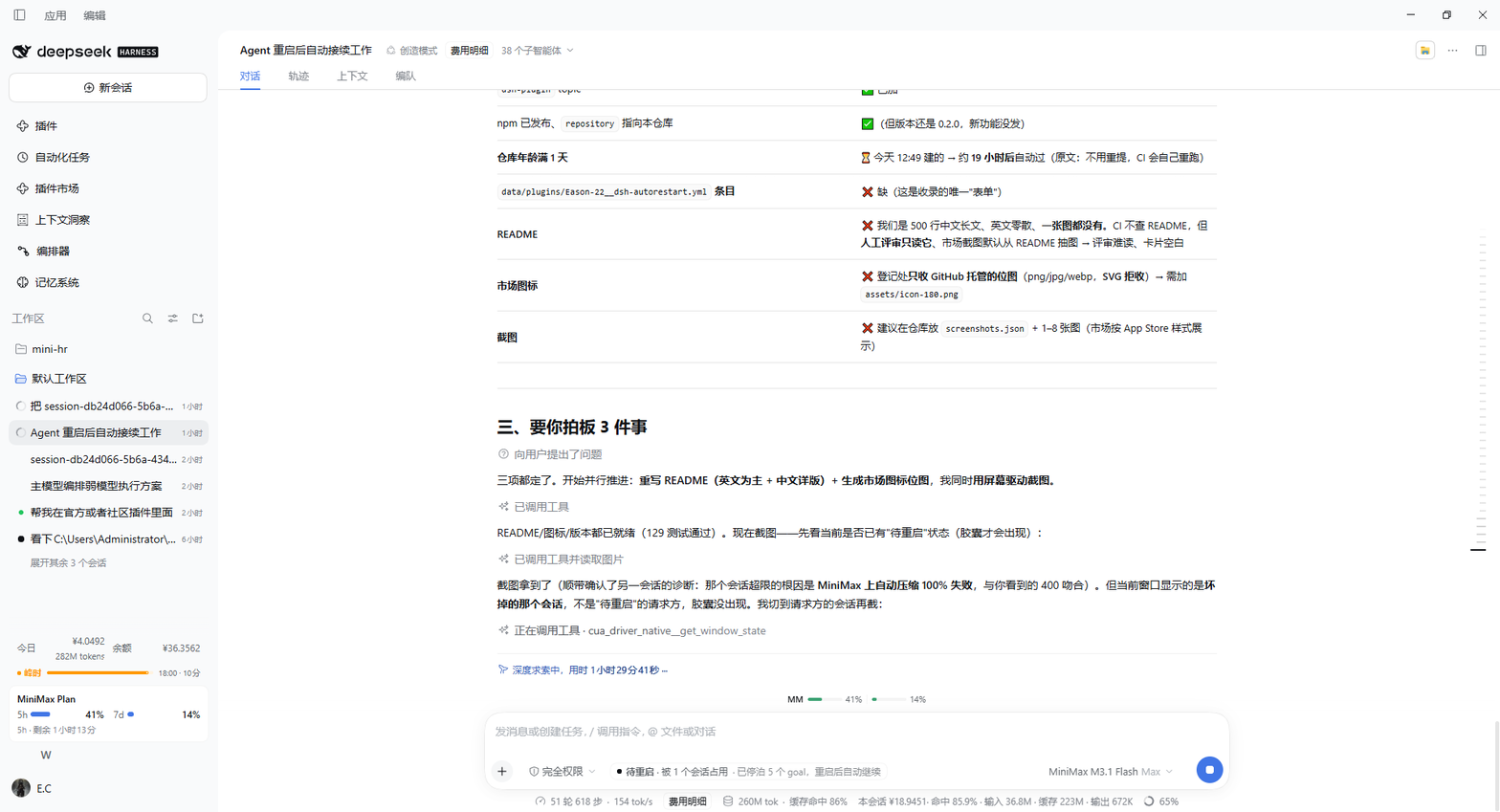
Task: Switch to the 上下文 tab
Action: point(352,77)
